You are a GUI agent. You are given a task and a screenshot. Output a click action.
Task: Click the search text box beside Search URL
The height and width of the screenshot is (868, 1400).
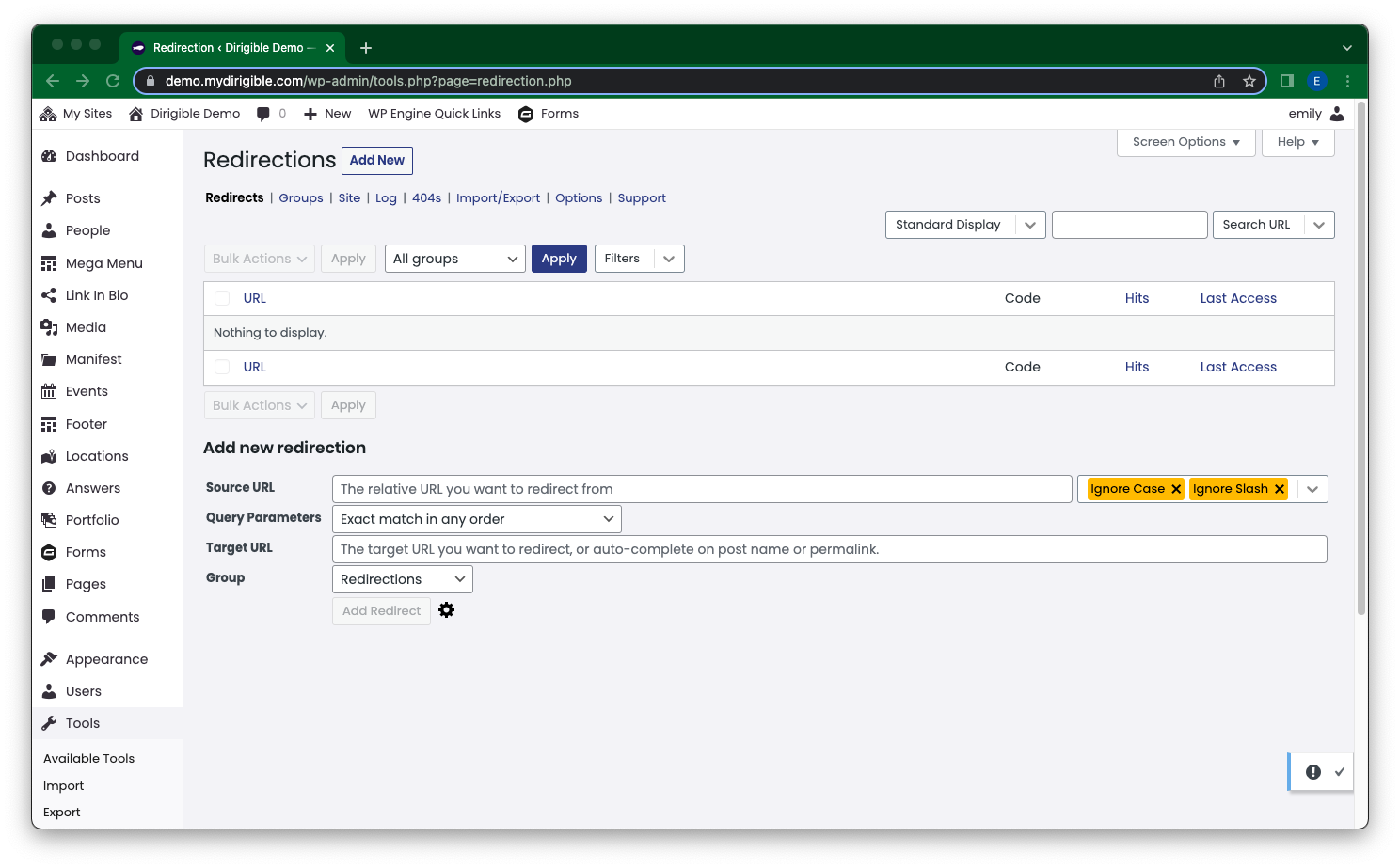coord(1129,225)
